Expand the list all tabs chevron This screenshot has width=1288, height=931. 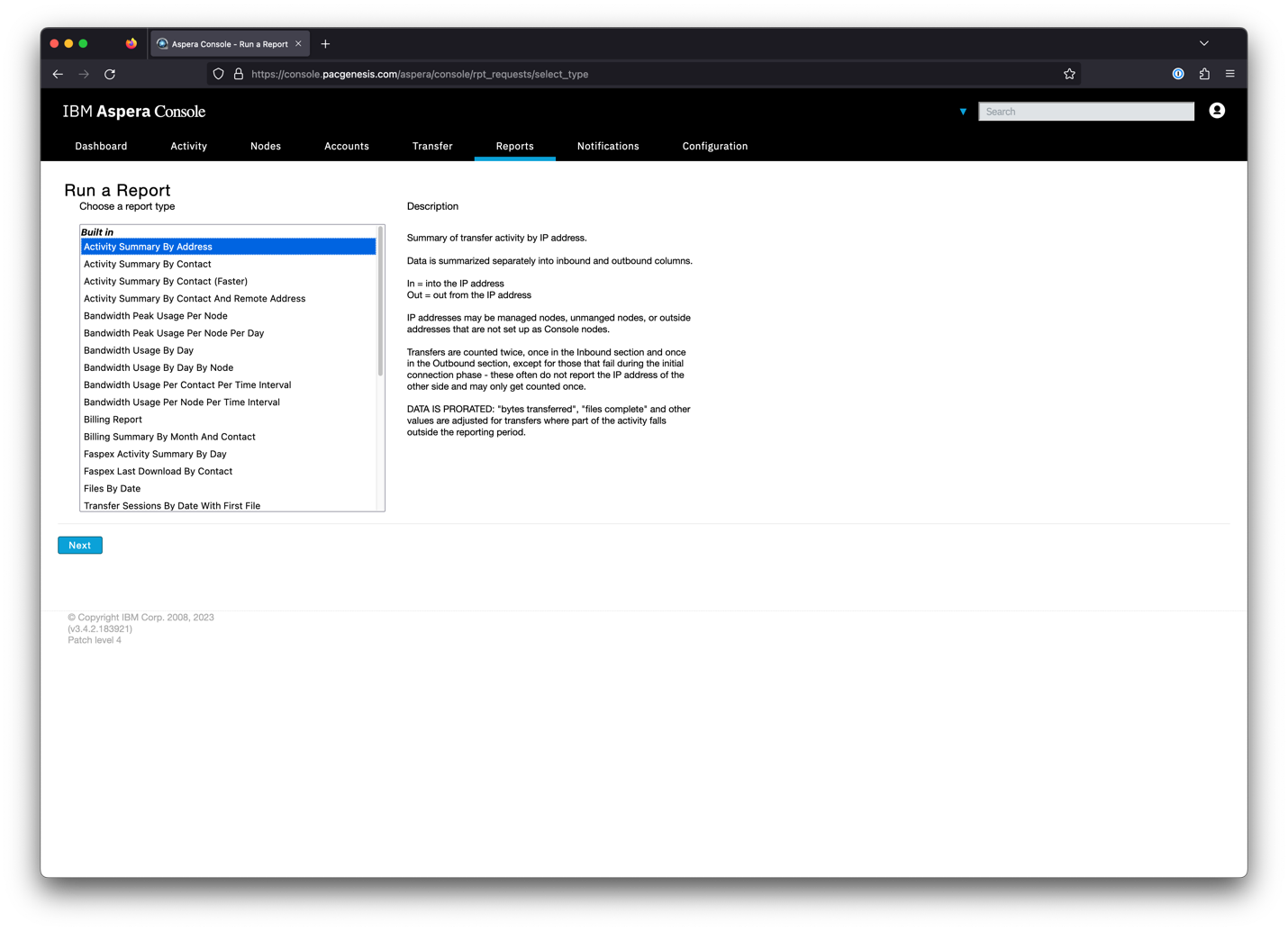pyautogui.click(x=1204, y=43)
